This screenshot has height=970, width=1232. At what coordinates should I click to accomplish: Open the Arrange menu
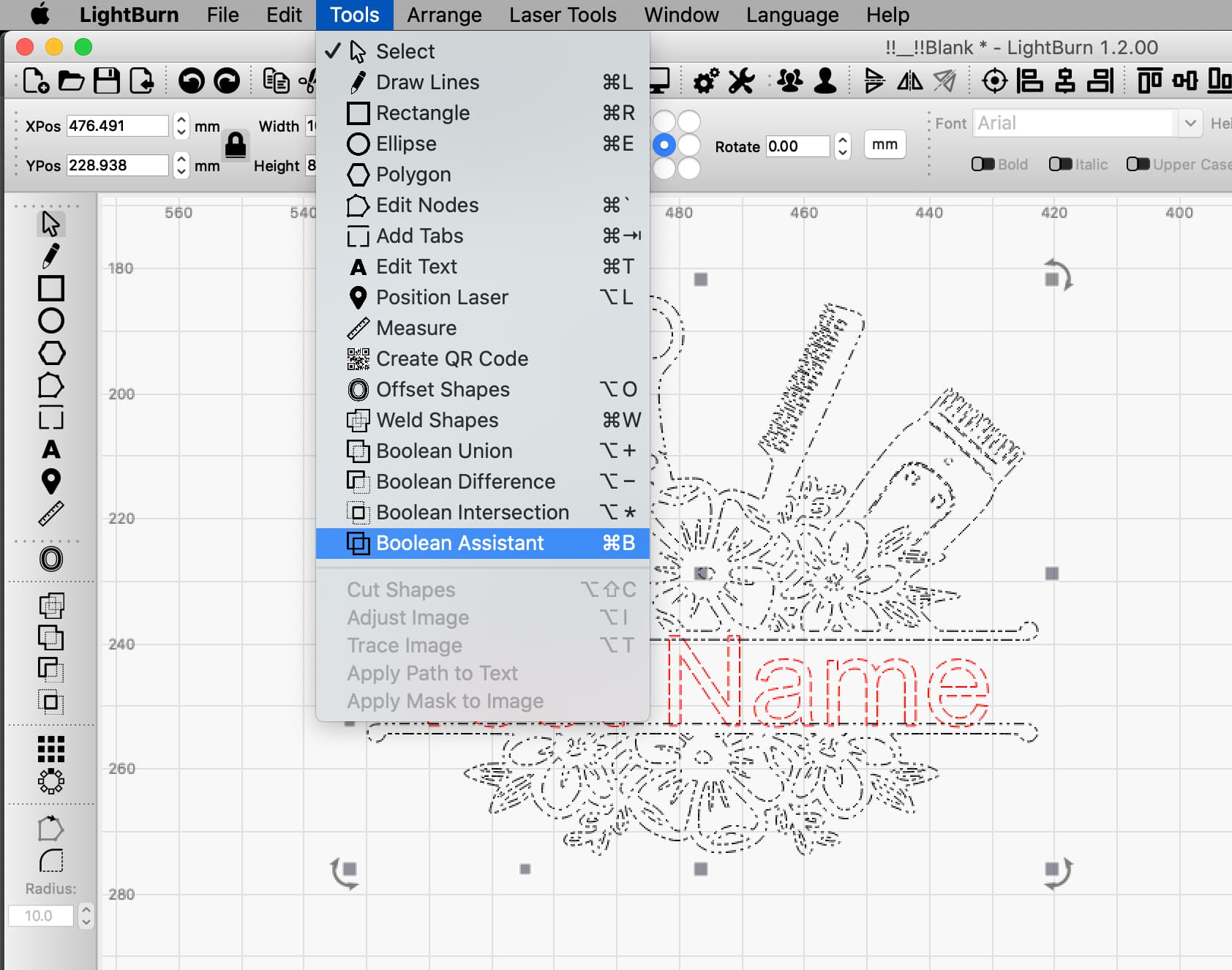point(444,15)
